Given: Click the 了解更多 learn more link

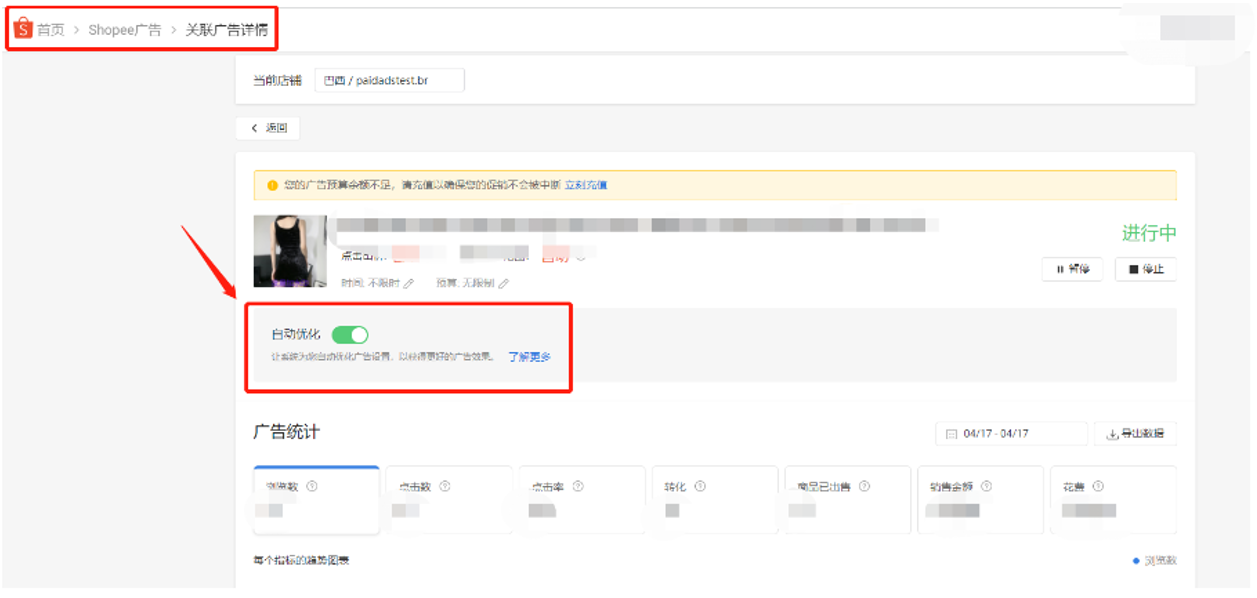Looking at the screenshot, I should pos(529,357).
